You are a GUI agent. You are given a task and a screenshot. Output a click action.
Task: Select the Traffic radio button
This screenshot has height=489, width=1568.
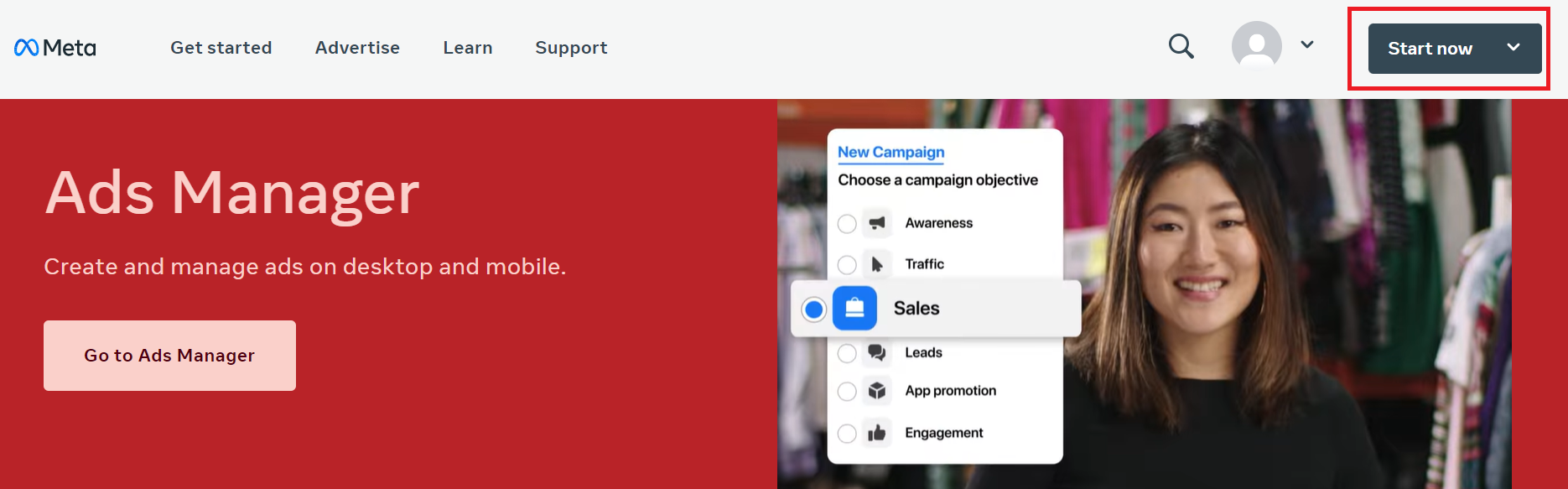pyautogui.click(x=847, y=265)
